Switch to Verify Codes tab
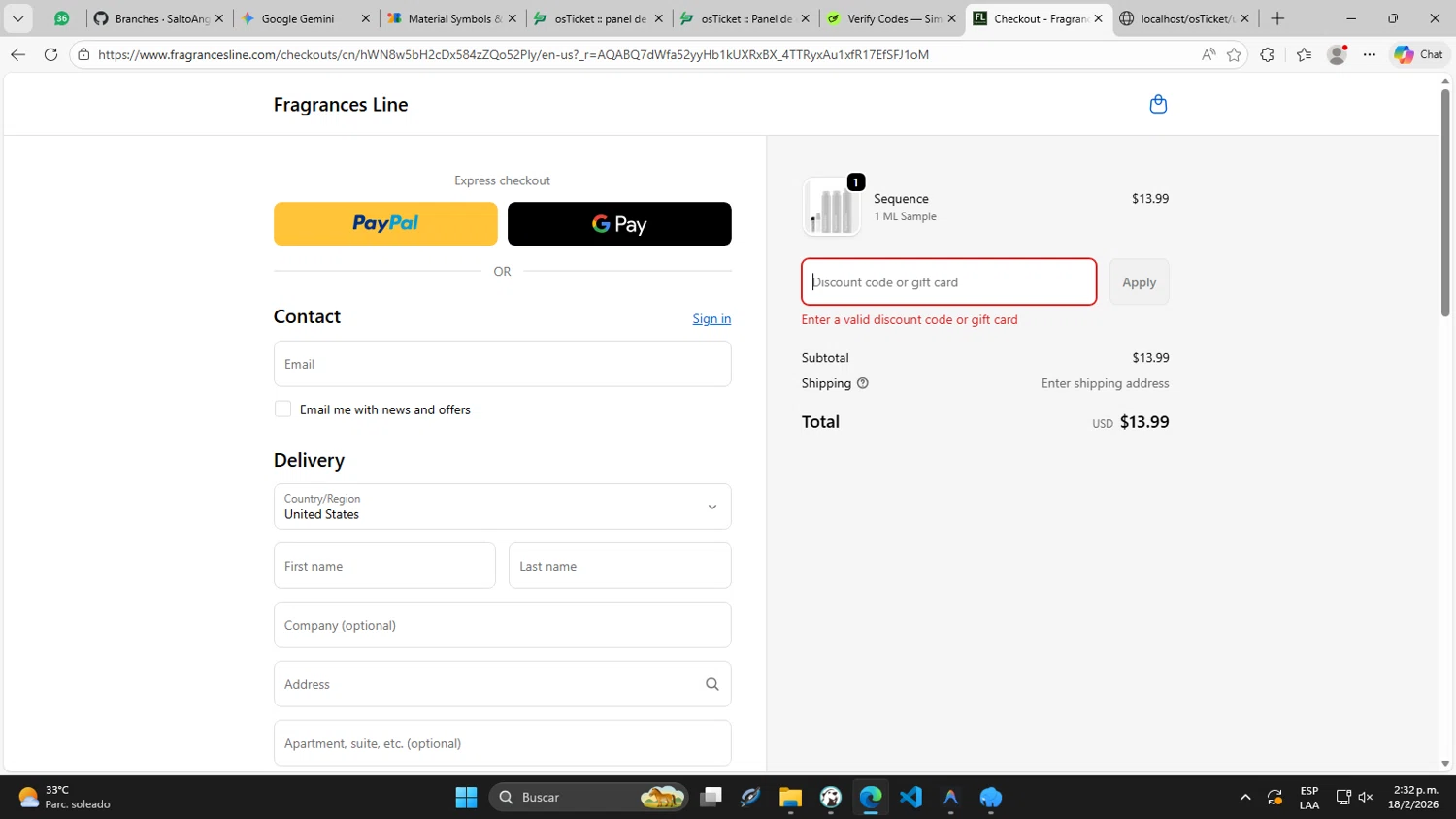 coord(891,18)
